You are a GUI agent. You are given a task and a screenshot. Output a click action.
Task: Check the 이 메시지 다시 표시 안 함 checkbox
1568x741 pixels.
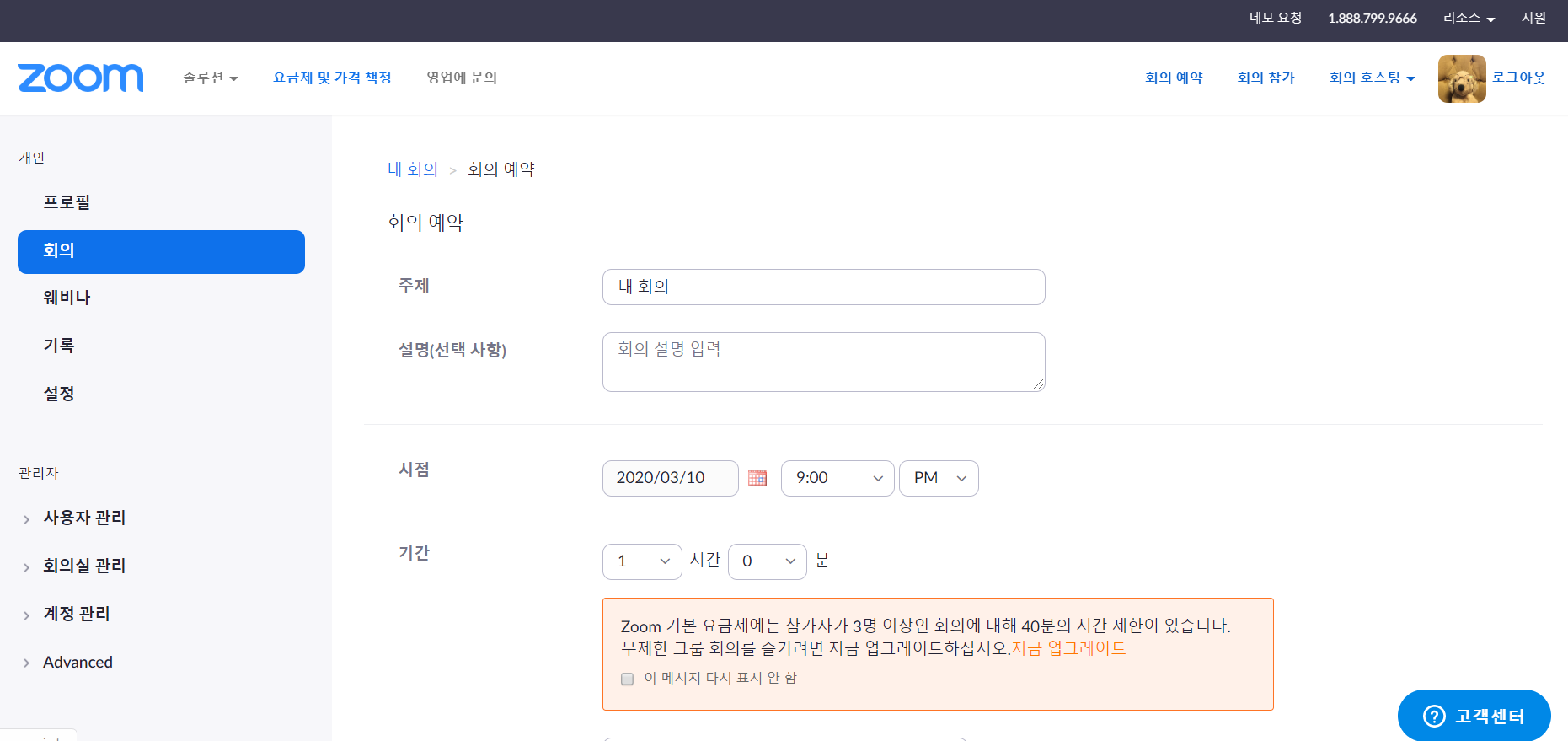tap(627, 679)
